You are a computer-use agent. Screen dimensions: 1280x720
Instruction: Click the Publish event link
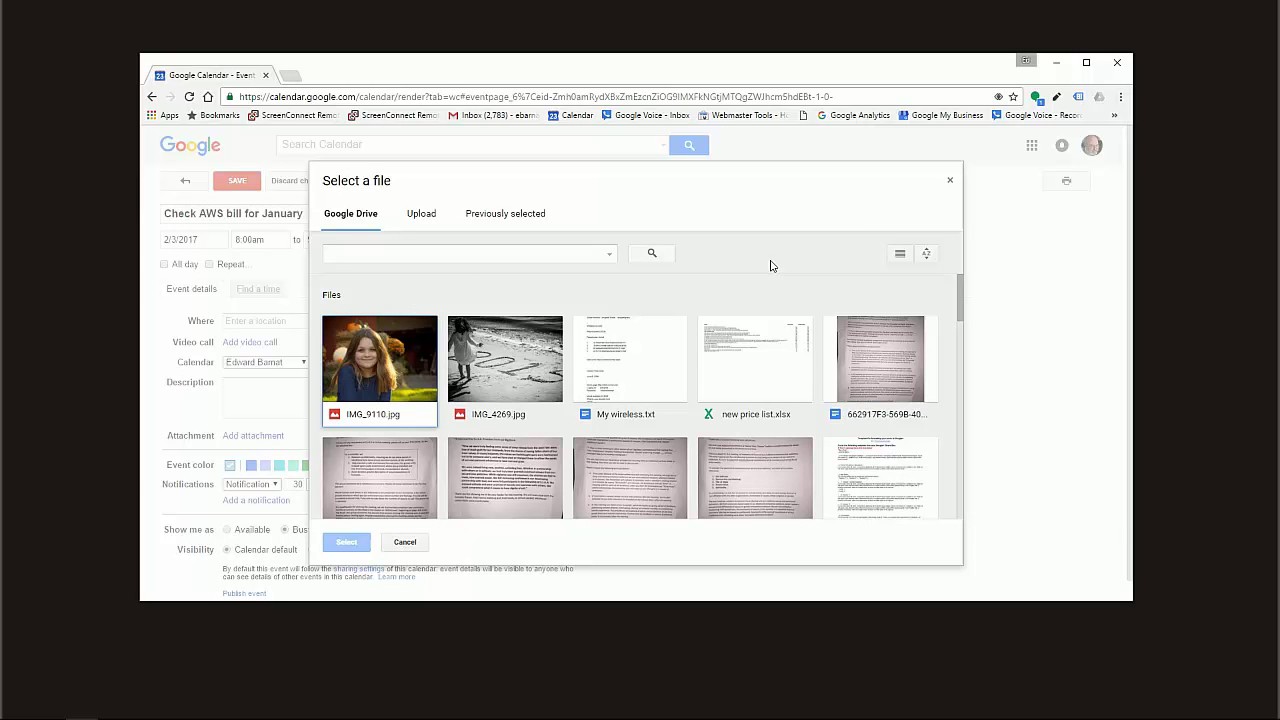(x=244, y=593)
